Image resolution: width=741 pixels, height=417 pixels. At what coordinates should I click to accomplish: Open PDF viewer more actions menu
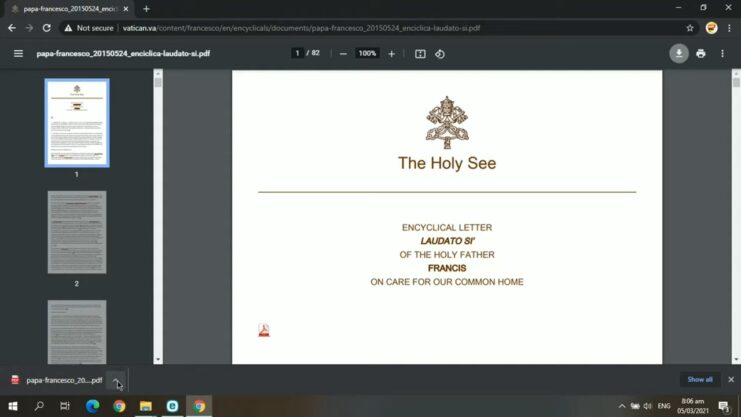point(722,53)
